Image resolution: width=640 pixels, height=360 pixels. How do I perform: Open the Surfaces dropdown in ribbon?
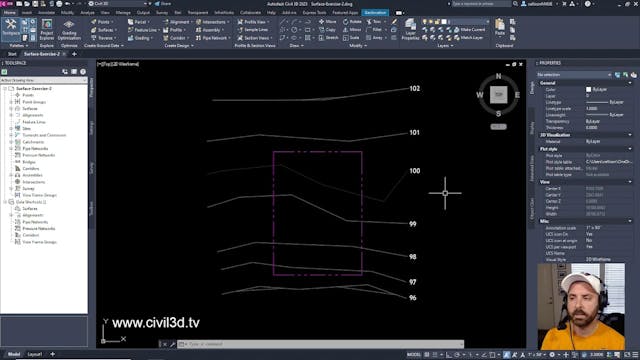tap(104, 30)
